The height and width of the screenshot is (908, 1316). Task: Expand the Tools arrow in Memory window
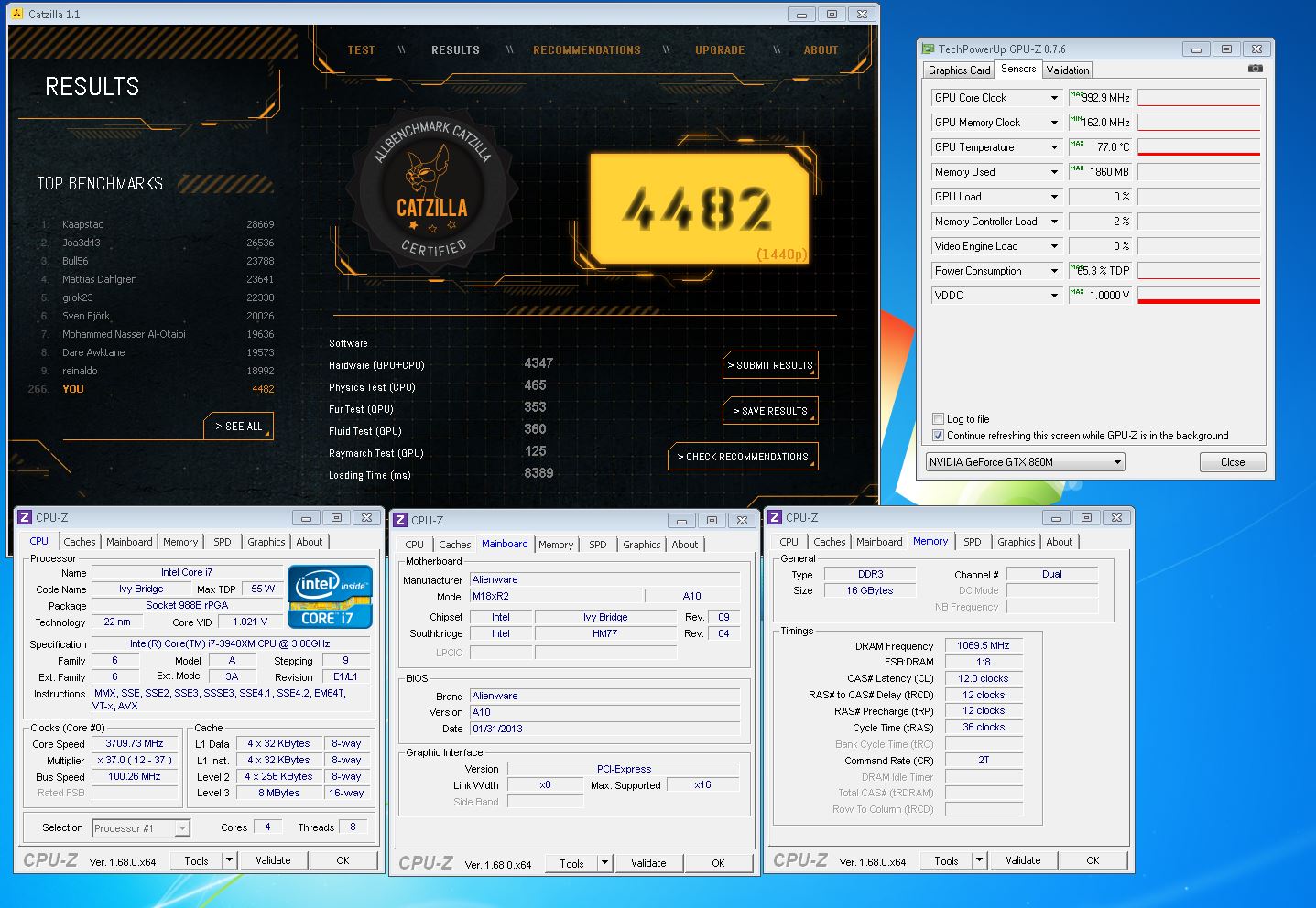tap(979, 860)
